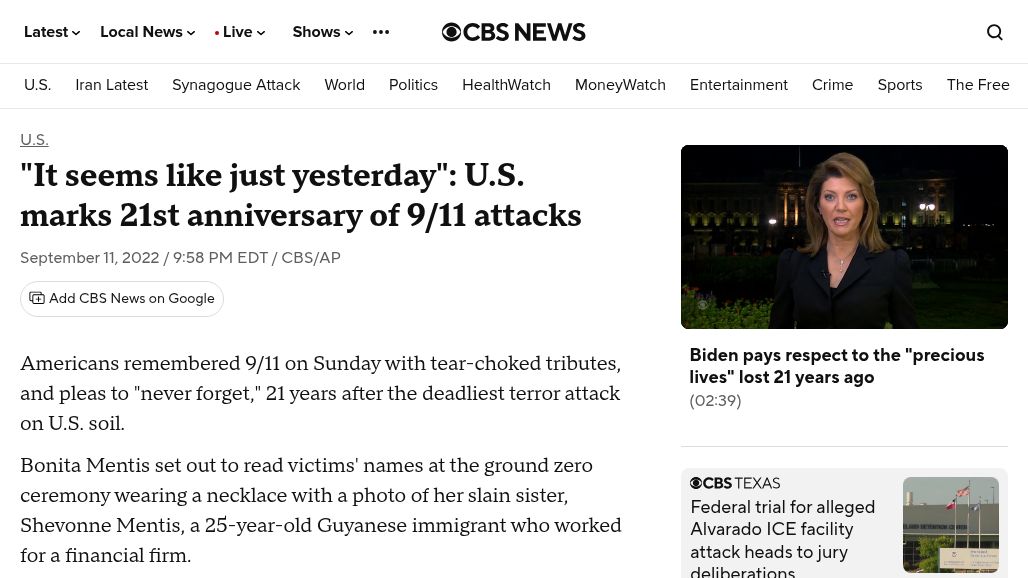Navigate to the Sports section
This screenshot has height=578, width=1028.
click(900, 85)
